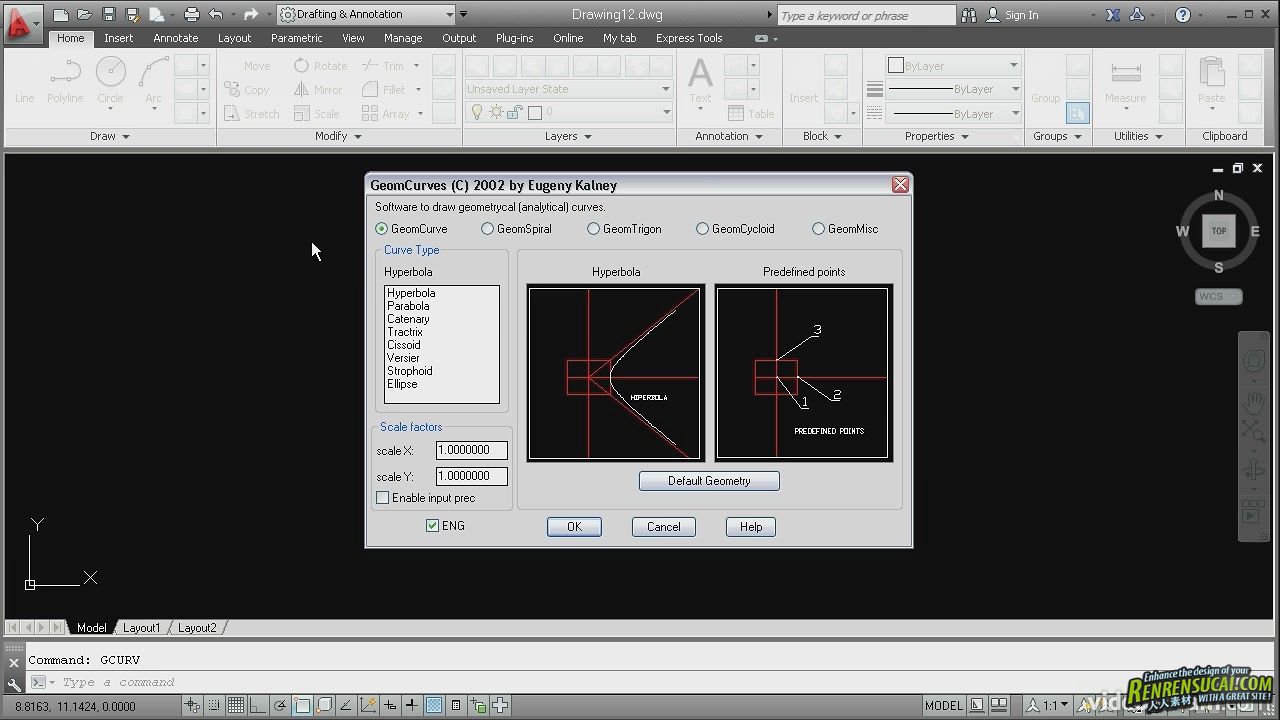Click the Help button in GeomCurves dialog

(751, 527)
